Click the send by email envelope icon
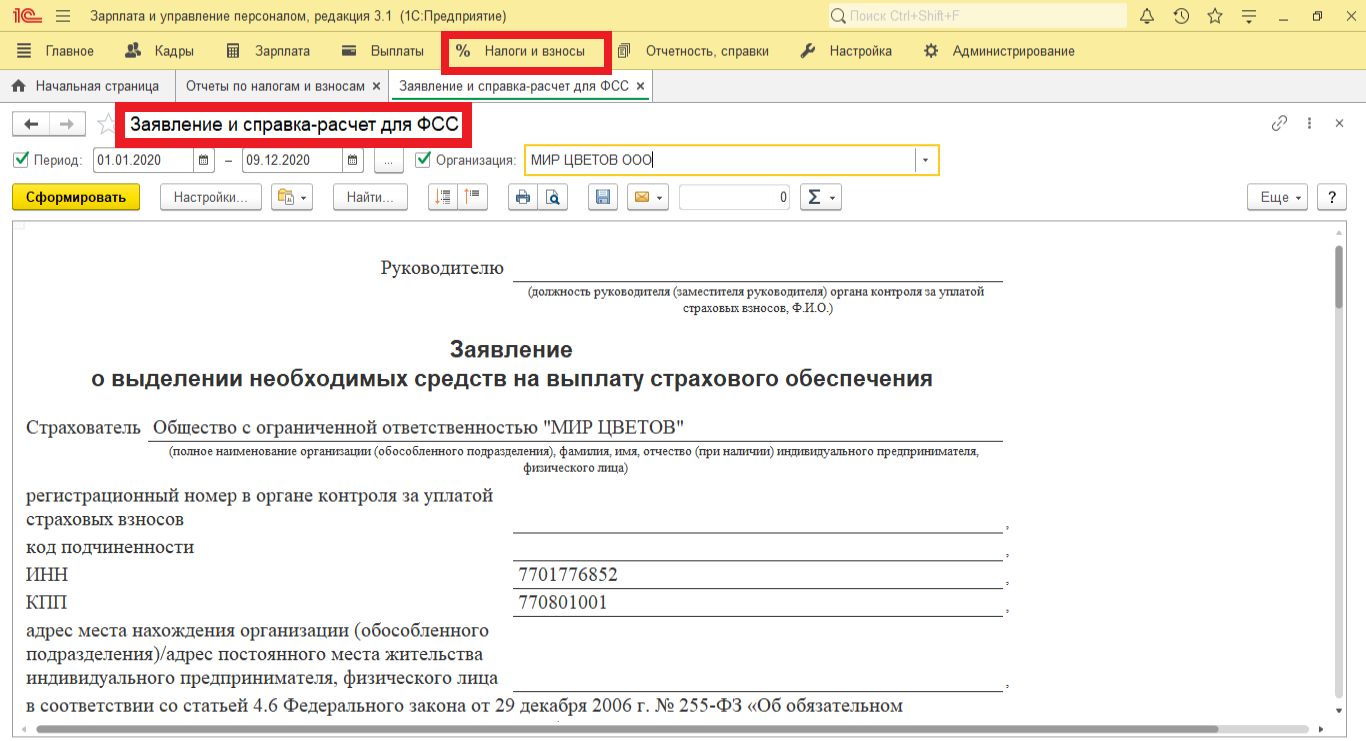1366x741 pixels. 641,198
